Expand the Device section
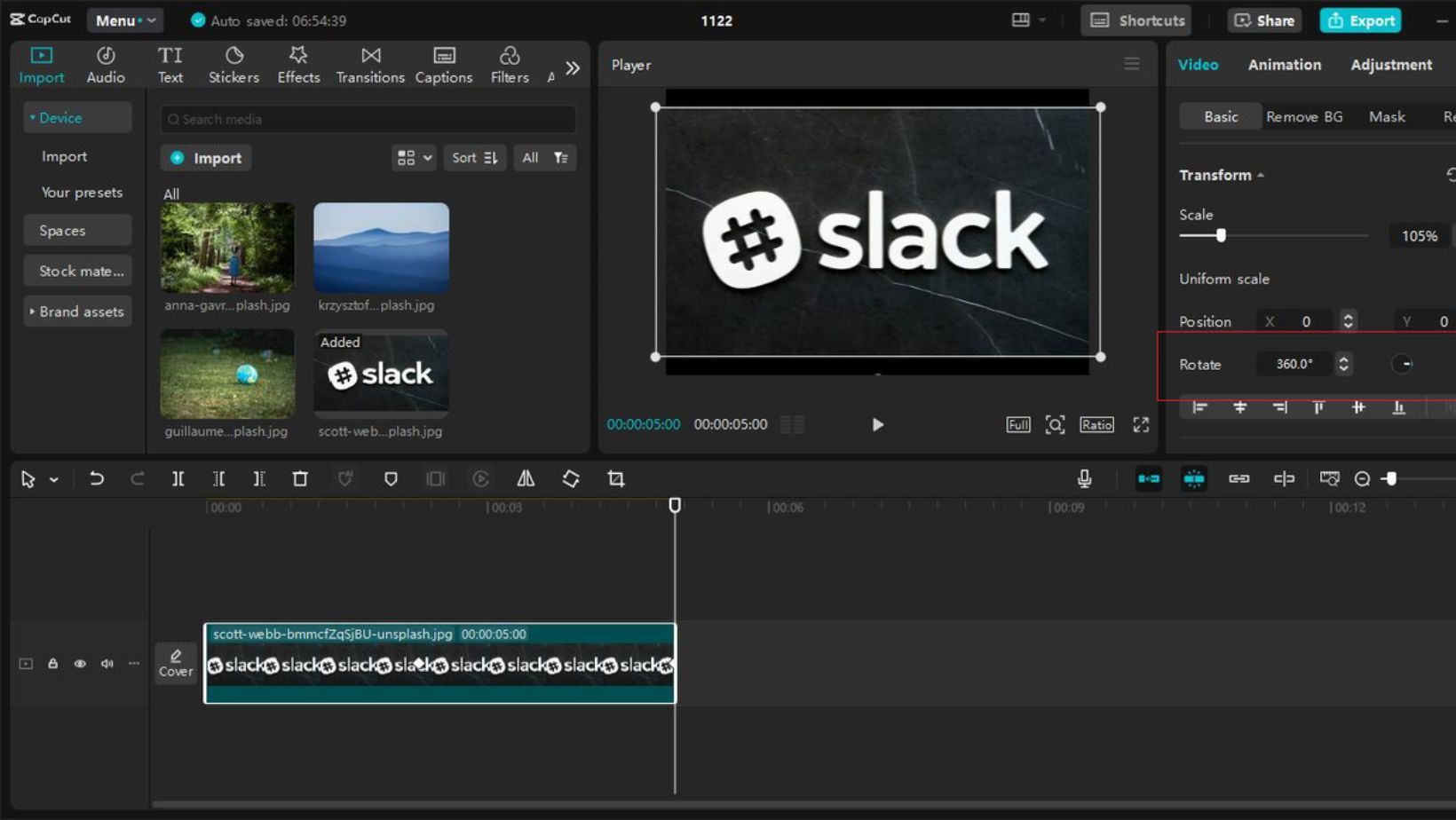 pos(77,117)
